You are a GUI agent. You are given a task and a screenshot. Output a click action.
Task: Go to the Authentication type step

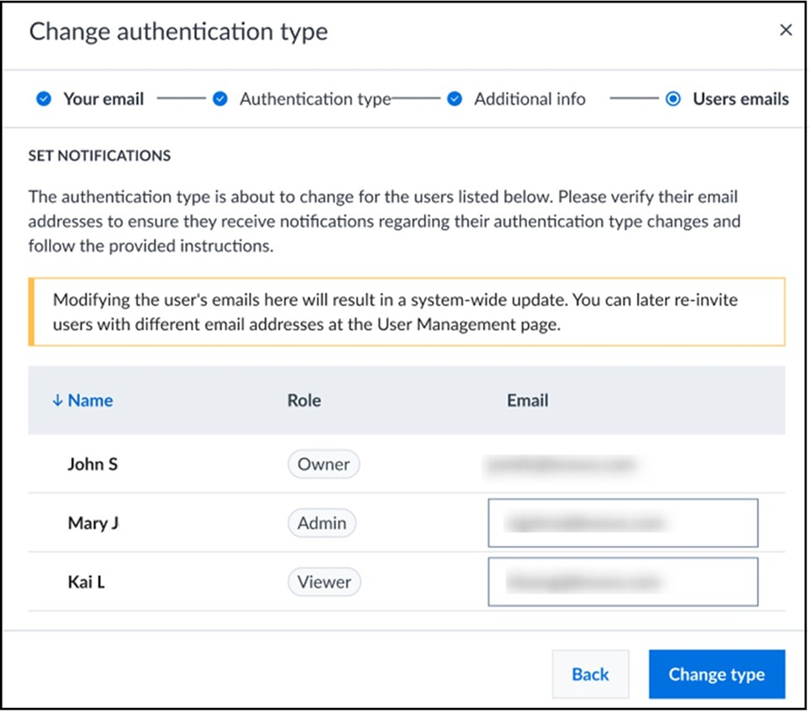pos(314,99)
